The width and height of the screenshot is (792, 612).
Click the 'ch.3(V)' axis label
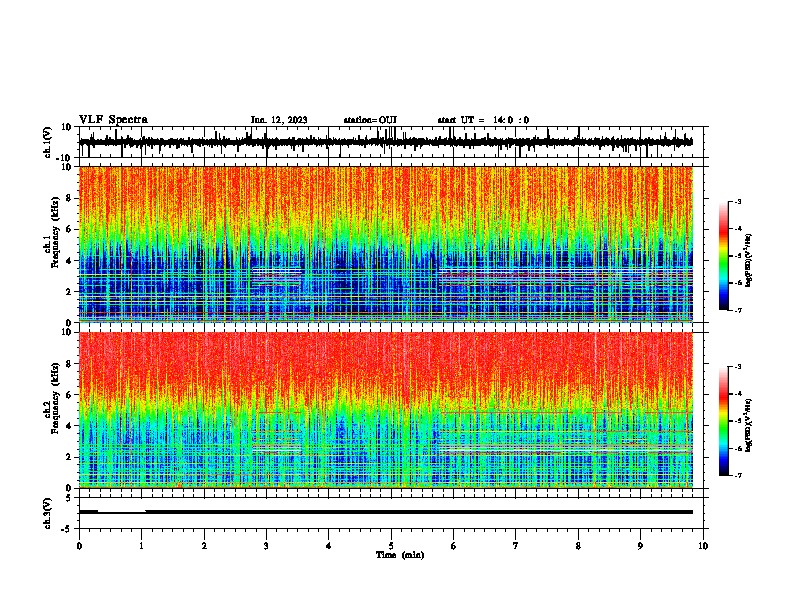coord(48,513)
